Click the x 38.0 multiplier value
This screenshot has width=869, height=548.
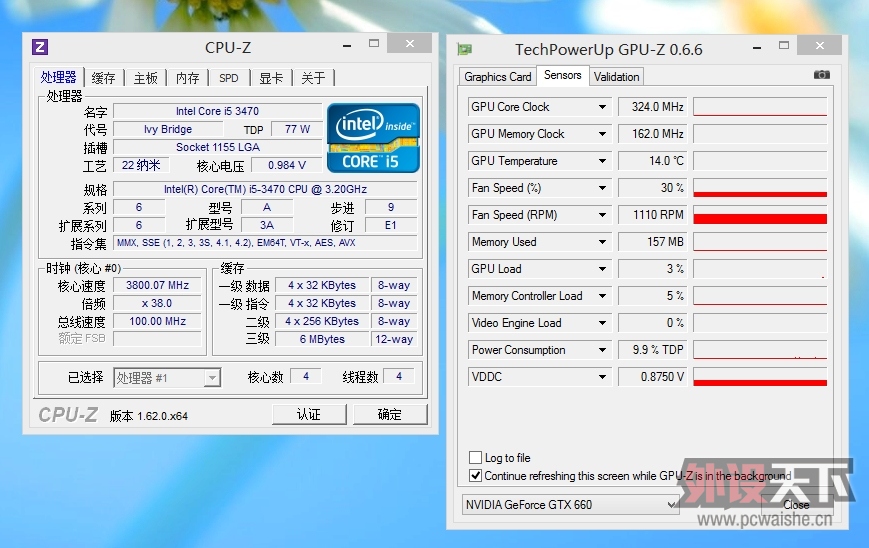coord(157,304)
